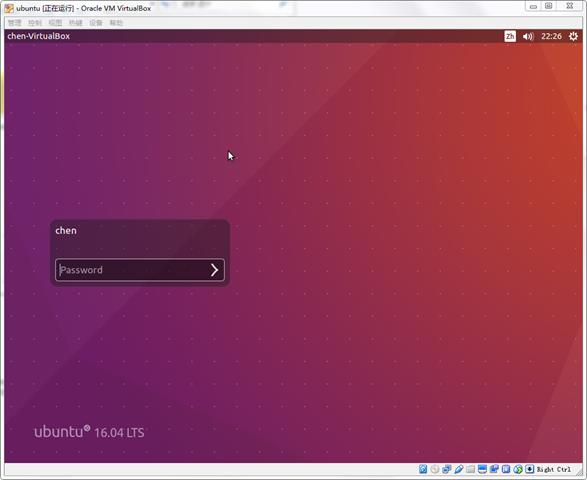Open the 设备 menu

pyautogui.click(x=96, y=23)
